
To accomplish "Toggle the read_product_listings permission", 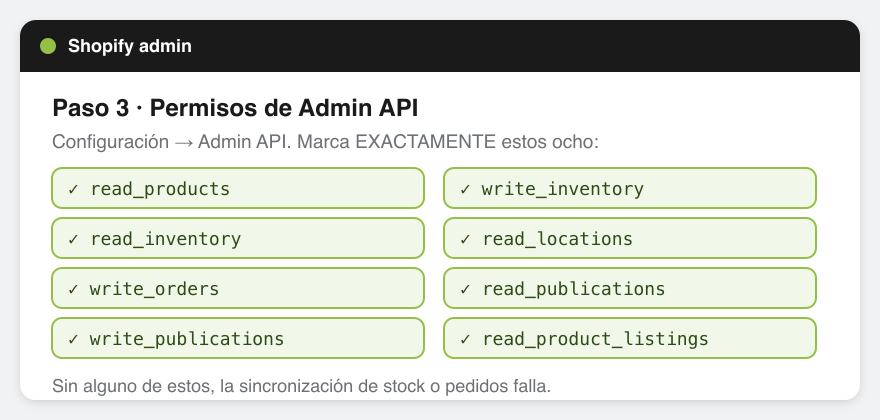I will (630, 338).
